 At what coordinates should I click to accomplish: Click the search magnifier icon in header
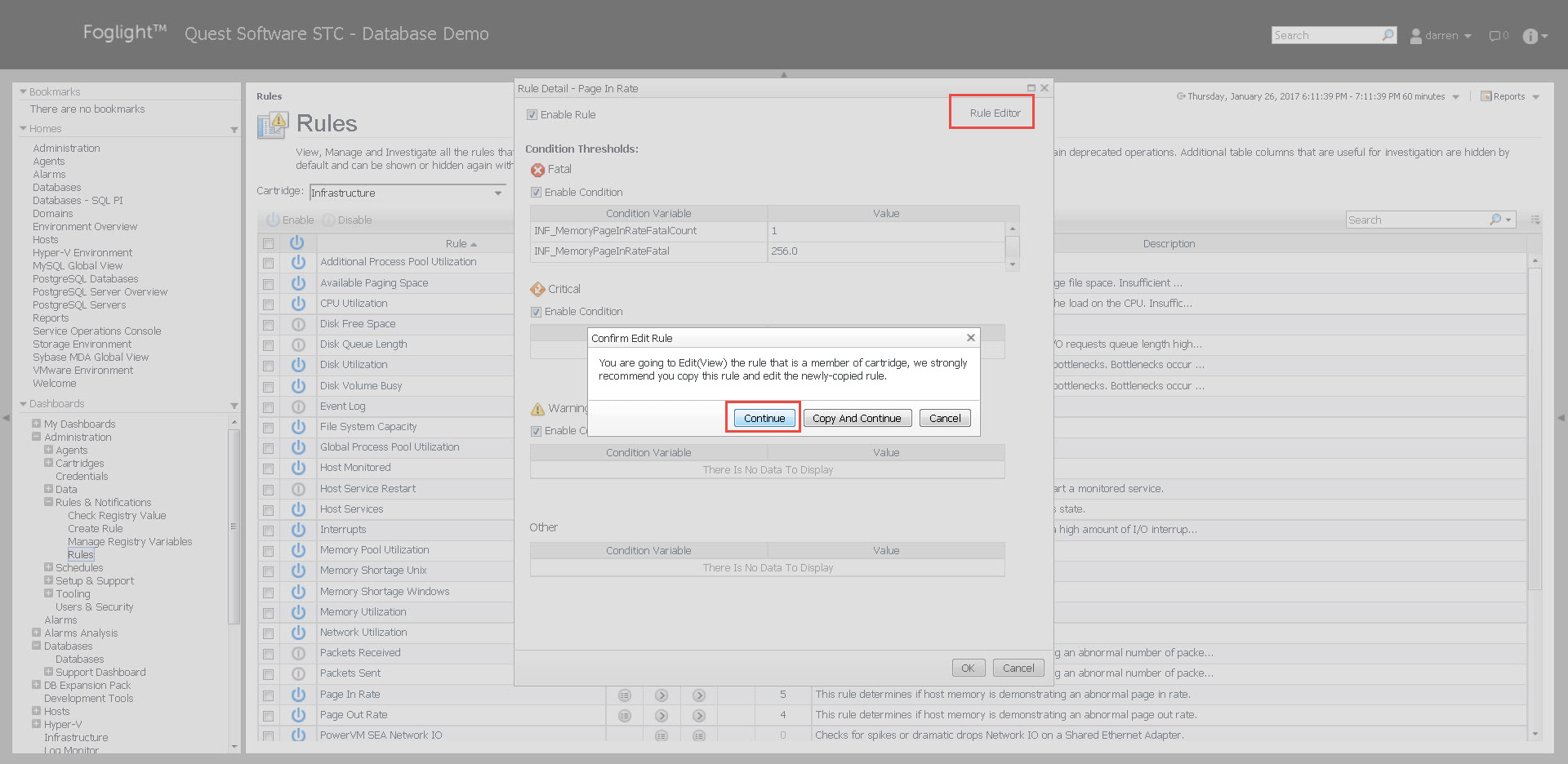pyautogui.click(x=1388, y=35)
